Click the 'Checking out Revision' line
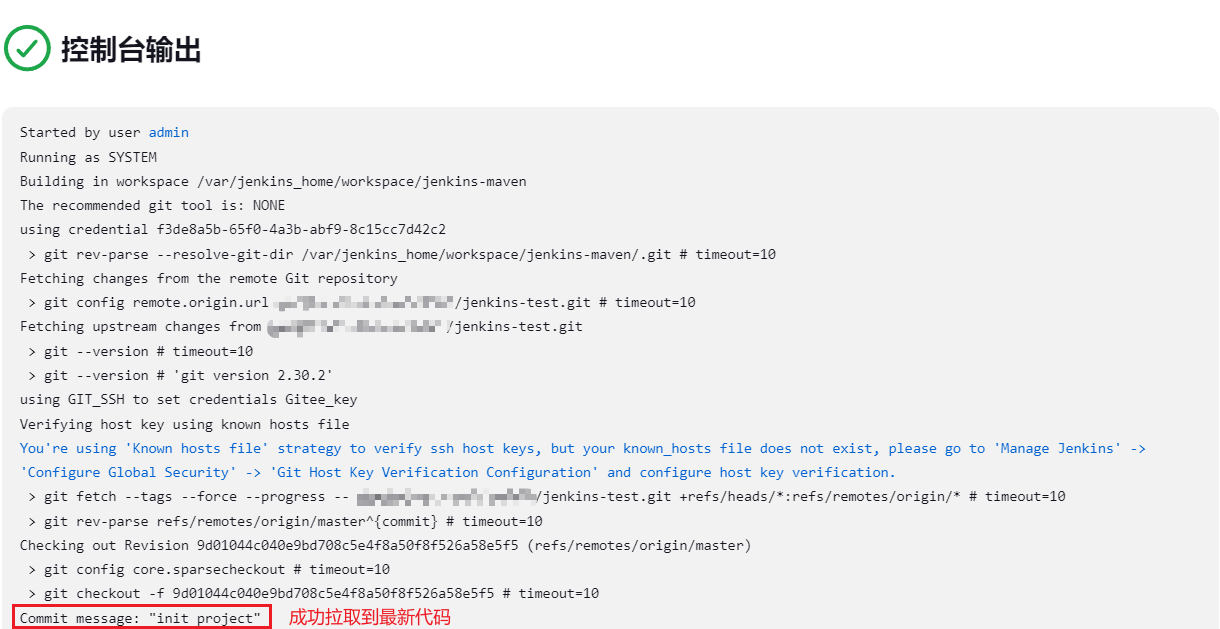 coord(386,546)
